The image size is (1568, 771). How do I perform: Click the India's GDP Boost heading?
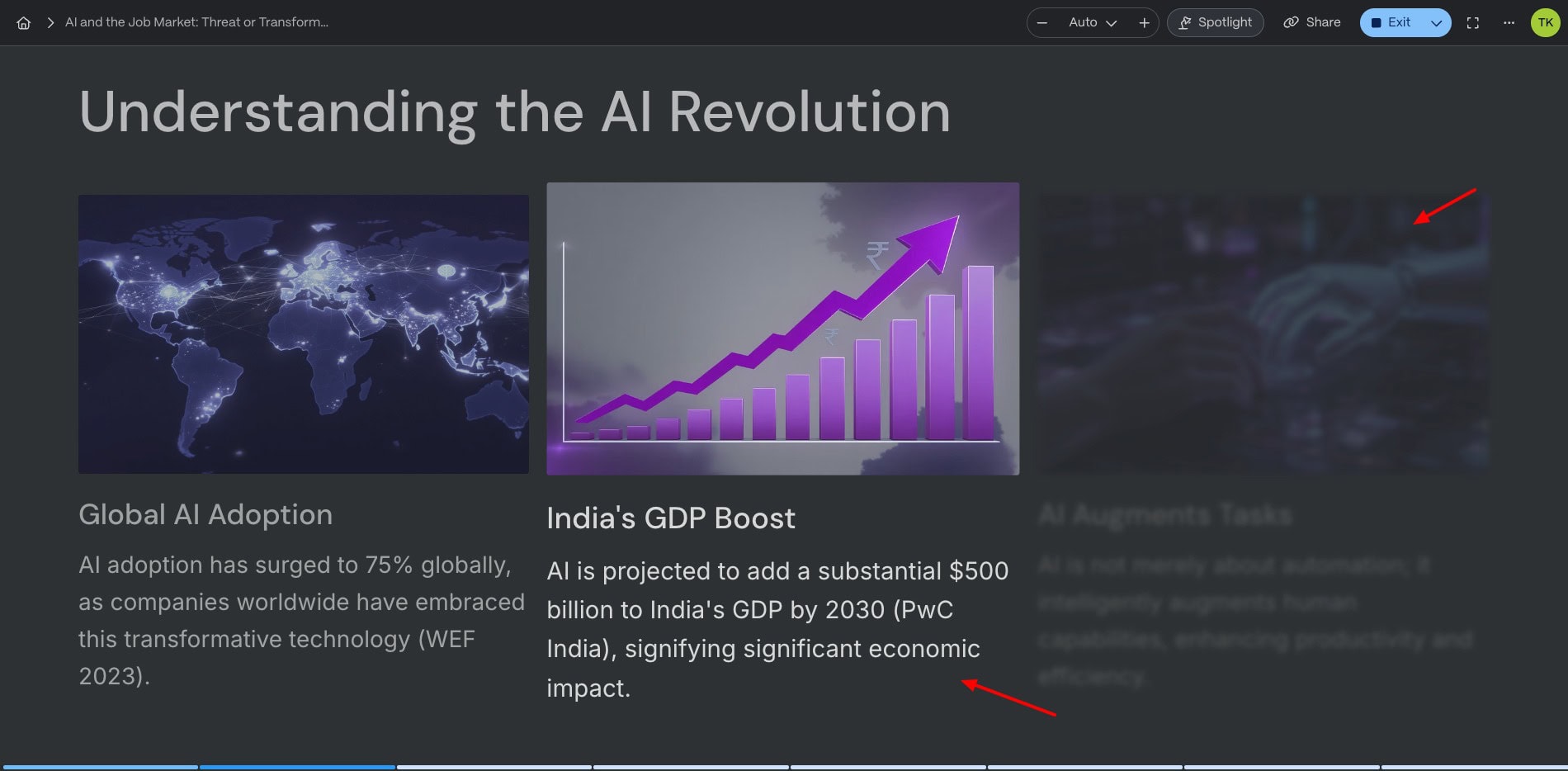click(x=670, y=518)
